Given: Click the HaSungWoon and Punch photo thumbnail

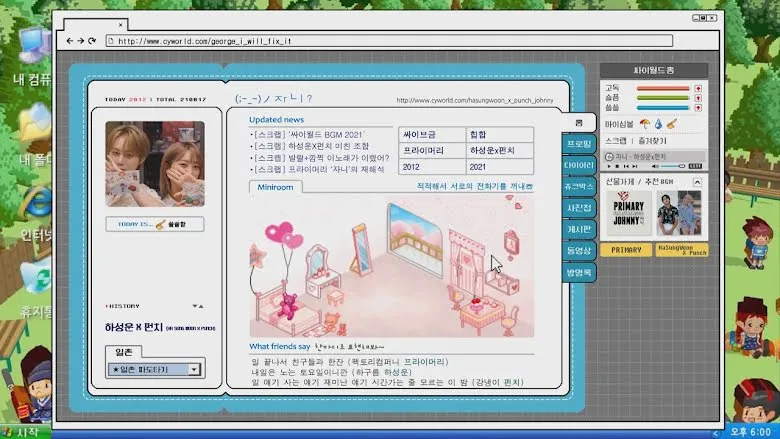Looking at the screenshot, I should [x=679, y=213].
